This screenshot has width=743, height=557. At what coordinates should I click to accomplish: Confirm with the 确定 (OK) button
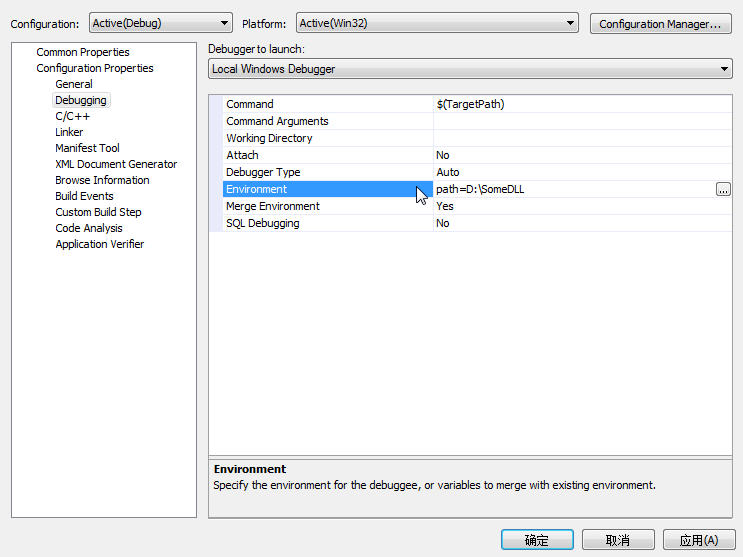pyautogui.click(x=537, y=540)
